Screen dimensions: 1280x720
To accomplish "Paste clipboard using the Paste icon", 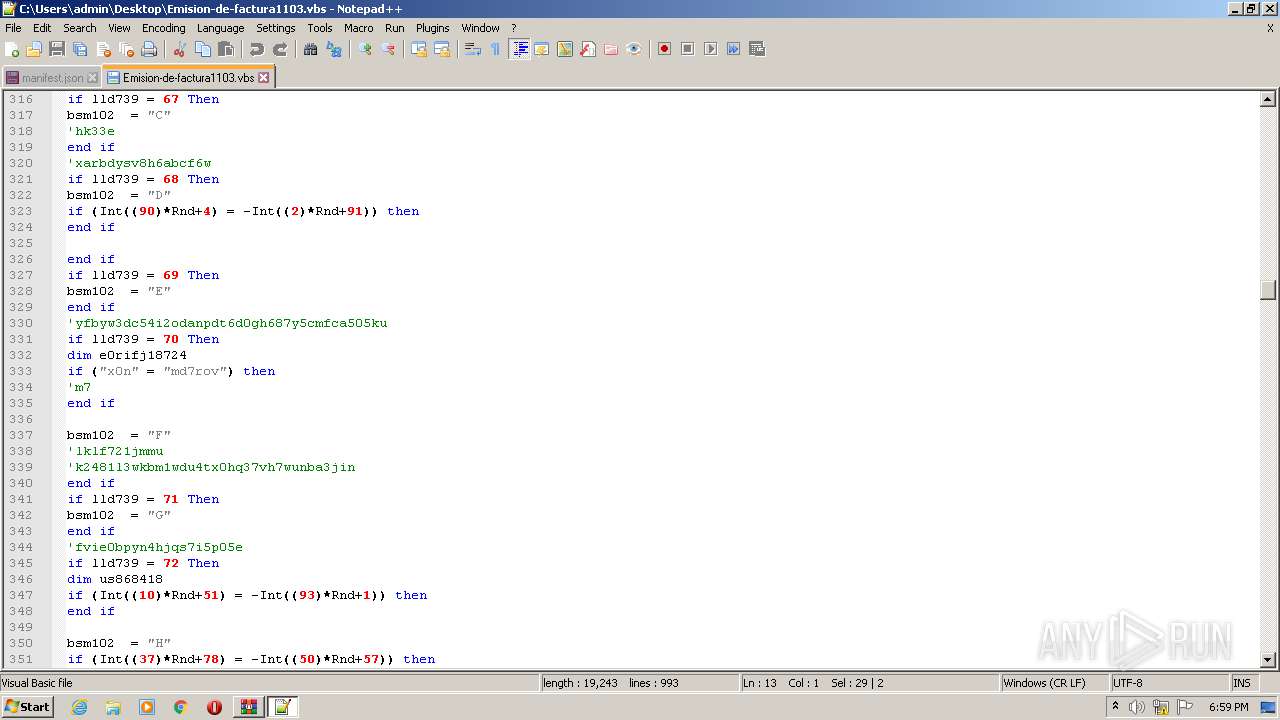I will tap(225, 49).
